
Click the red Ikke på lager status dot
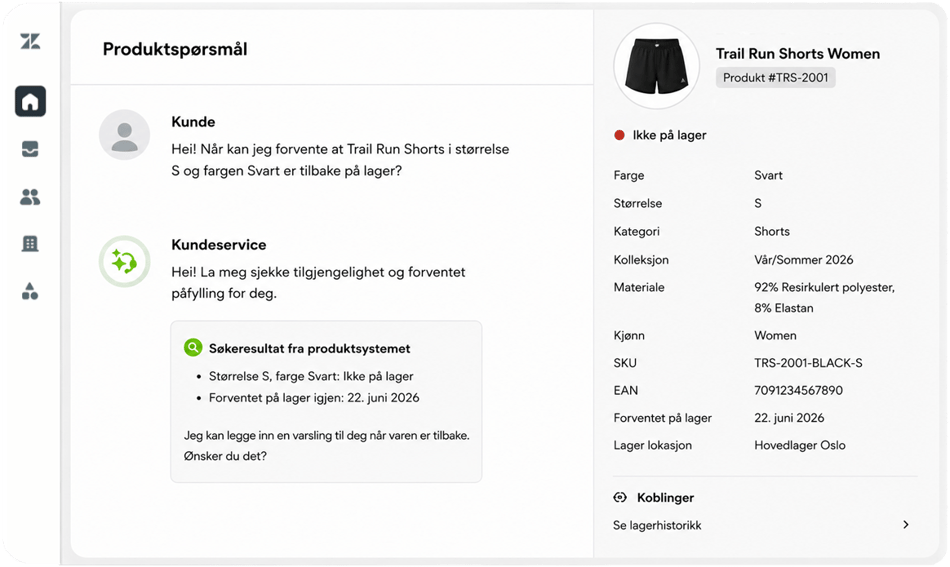(619, 135)
